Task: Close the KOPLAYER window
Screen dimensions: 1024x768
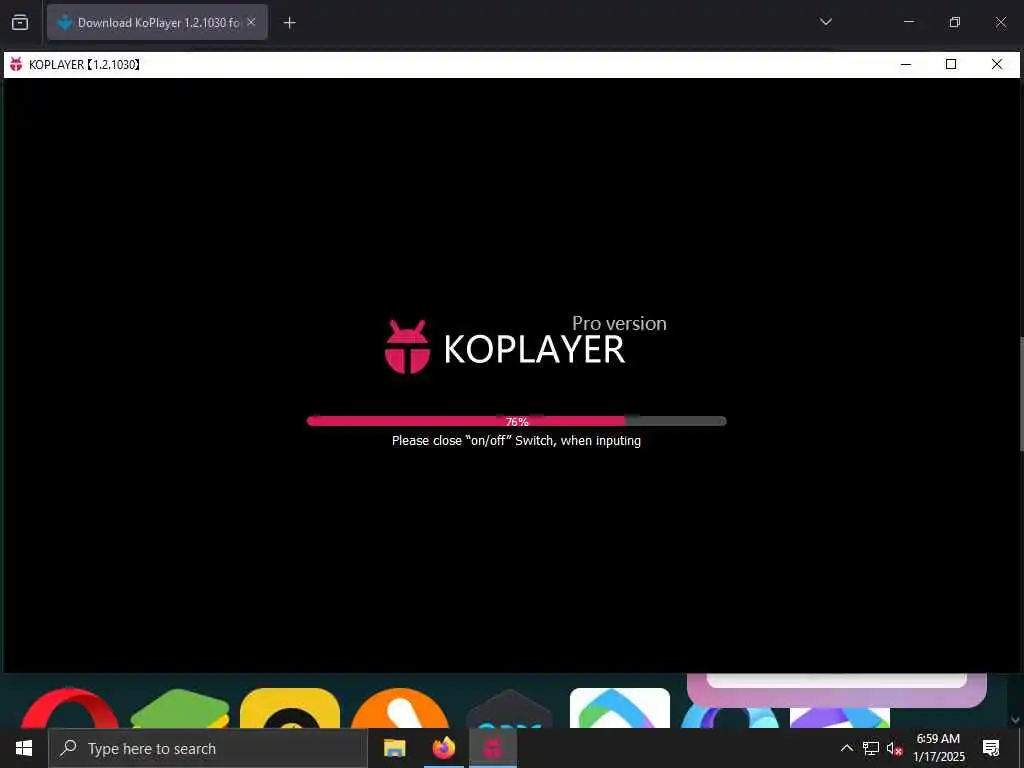Action: (x=997, y=64)
